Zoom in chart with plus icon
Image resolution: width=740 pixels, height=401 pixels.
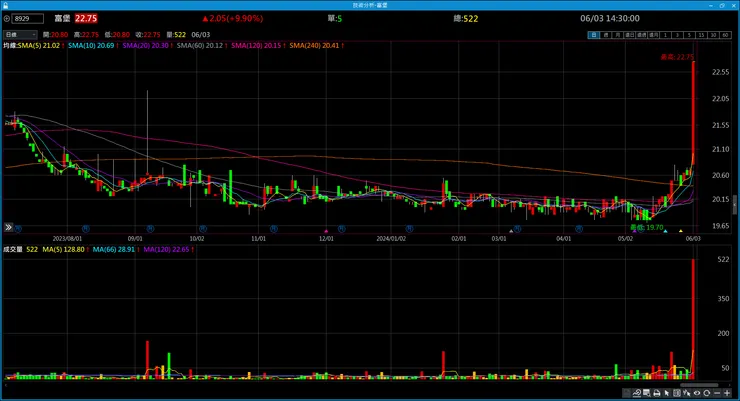pos(727,393)
